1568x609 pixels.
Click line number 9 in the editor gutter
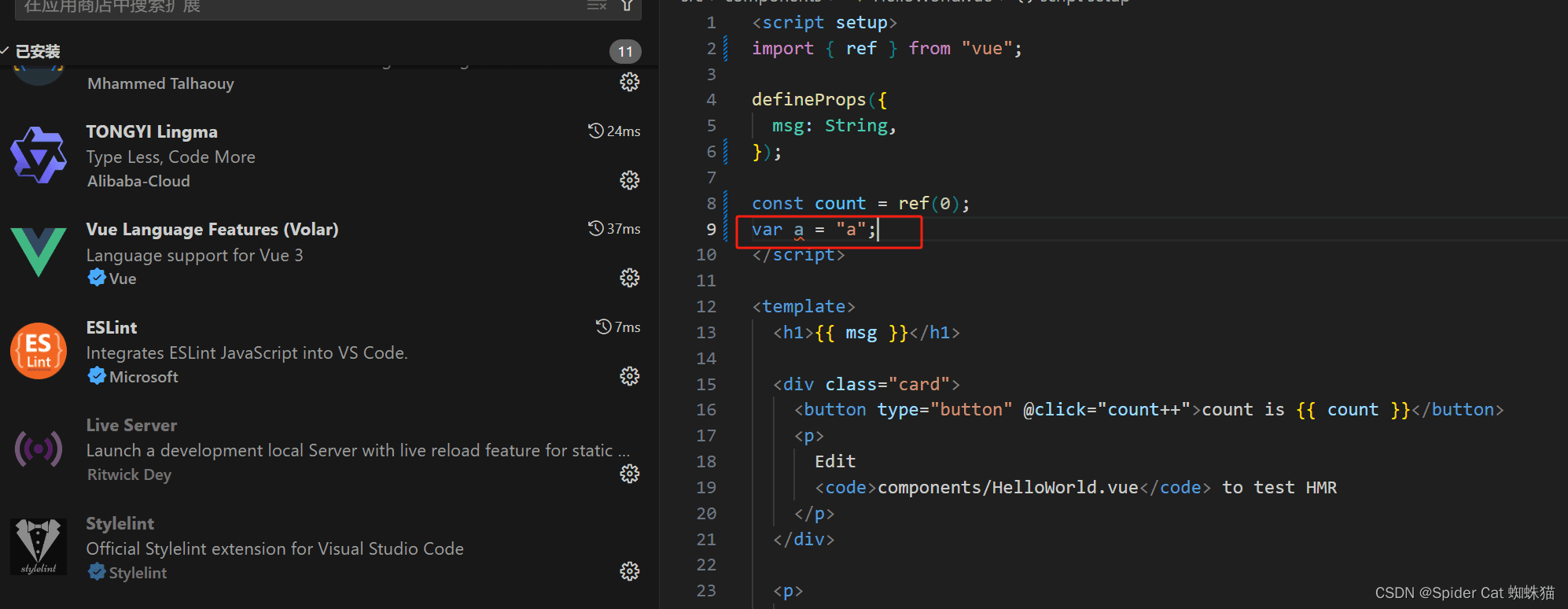[x=711, y=229]
